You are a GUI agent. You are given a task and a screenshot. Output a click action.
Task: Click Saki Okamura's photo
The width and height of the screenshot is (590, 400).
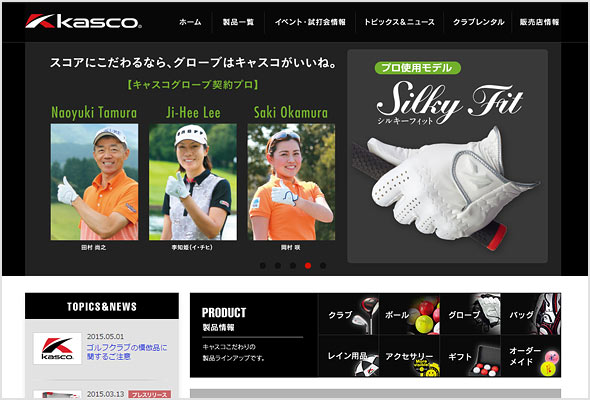click(x=291, y=182)
